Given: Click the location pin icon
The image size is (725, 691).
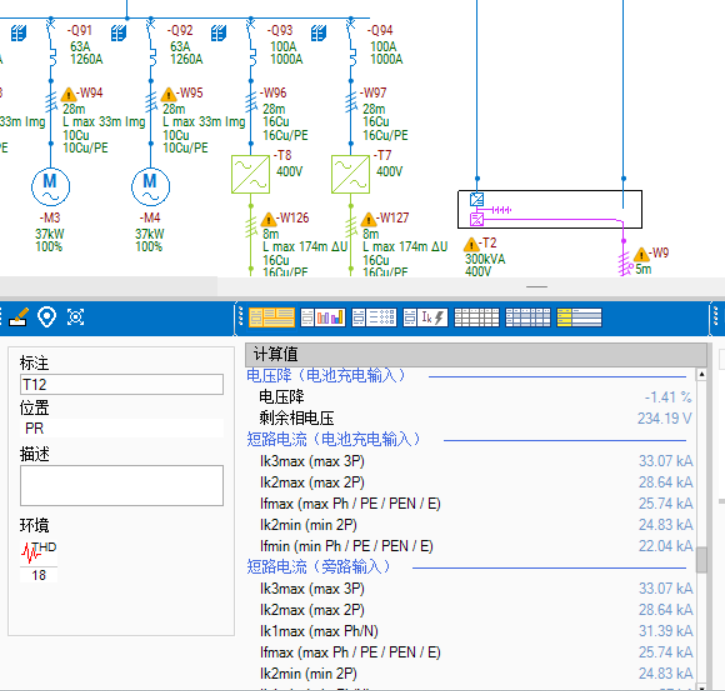Looking at the screenshot, I should 46,317.
